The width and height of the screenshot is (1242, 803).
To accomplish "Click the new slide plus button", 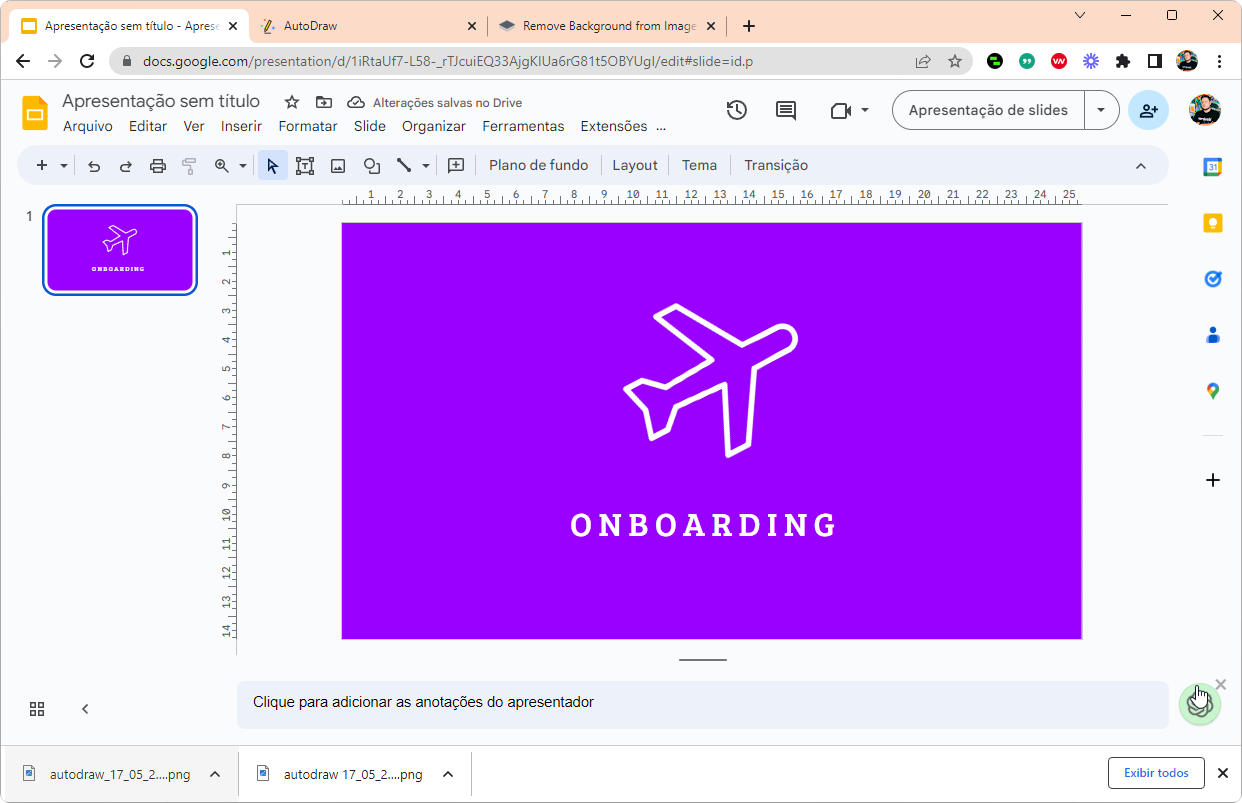I will coord(41,166).
